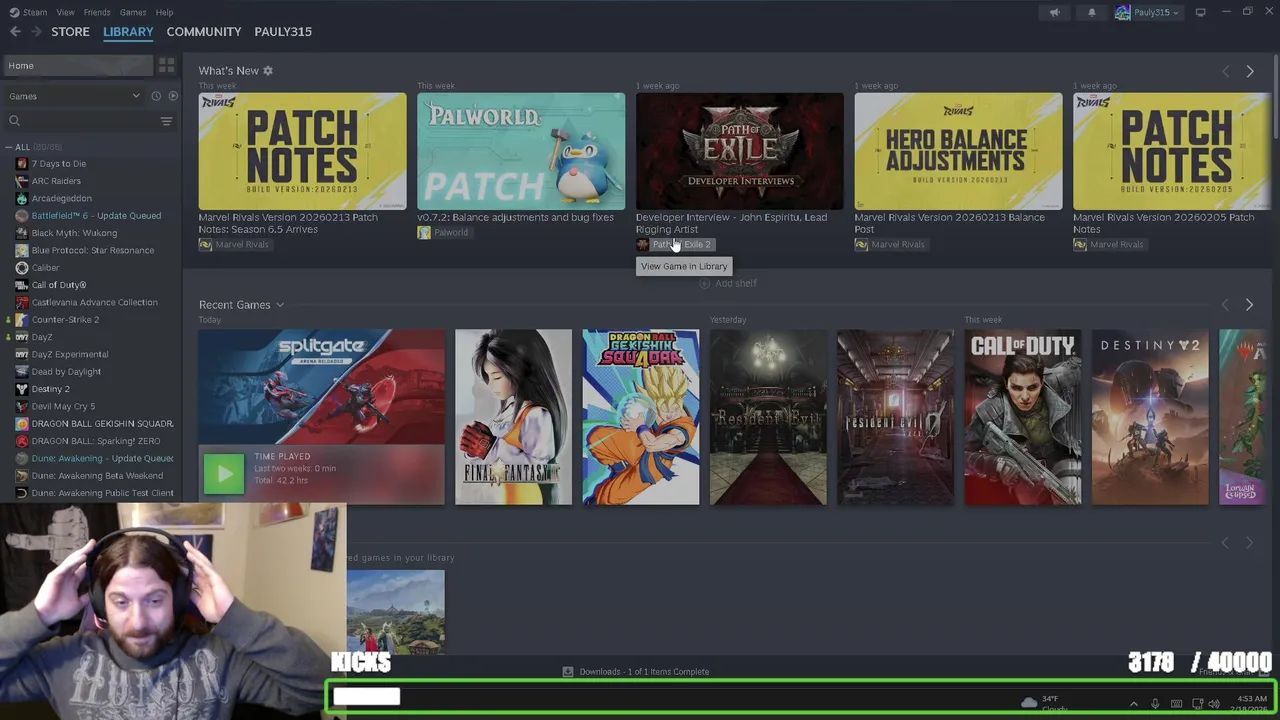Open the Palworld v0.7.2 patch news card
1280x720 pixels.
tap(521, 152)
